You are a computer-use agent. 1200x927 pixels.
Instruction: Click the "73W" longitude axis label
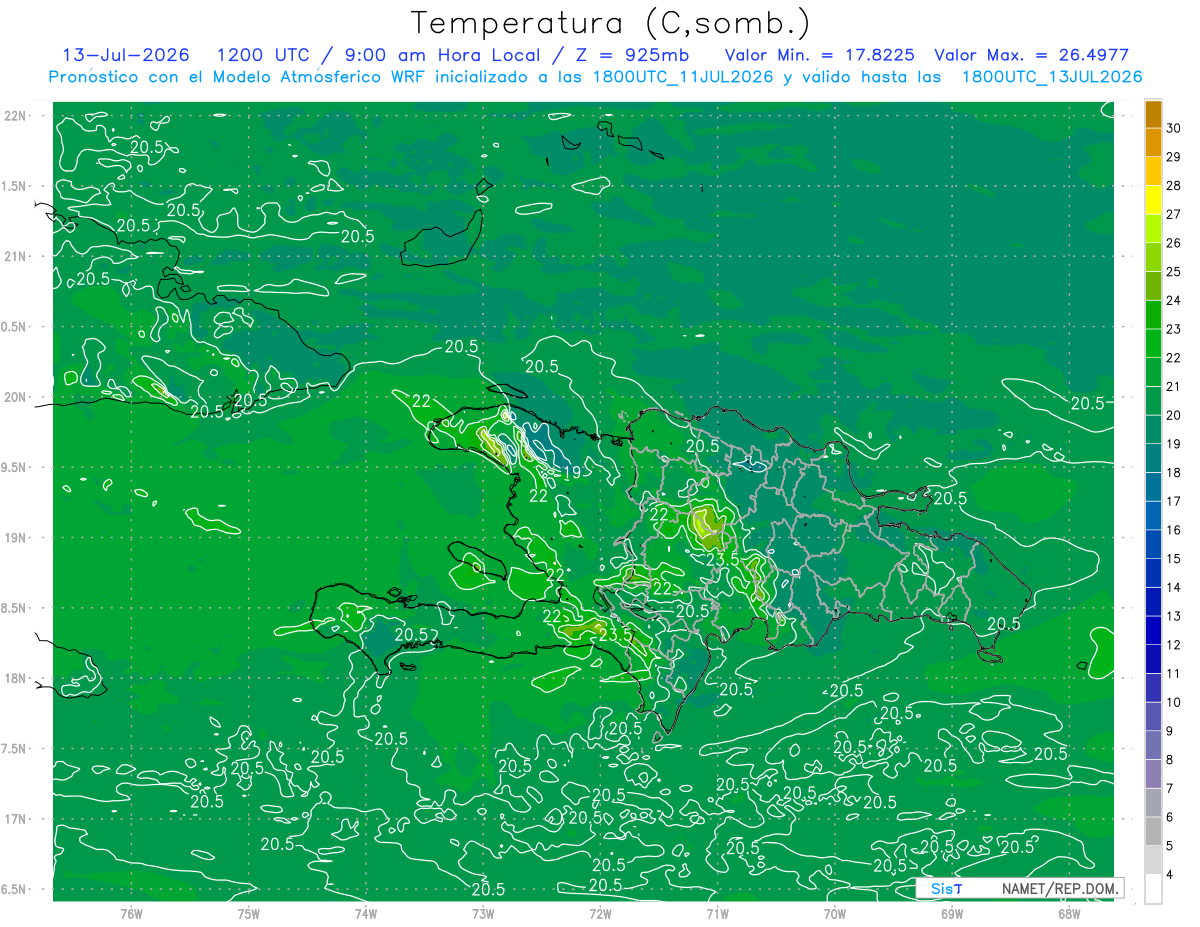(x=483, y=913)
